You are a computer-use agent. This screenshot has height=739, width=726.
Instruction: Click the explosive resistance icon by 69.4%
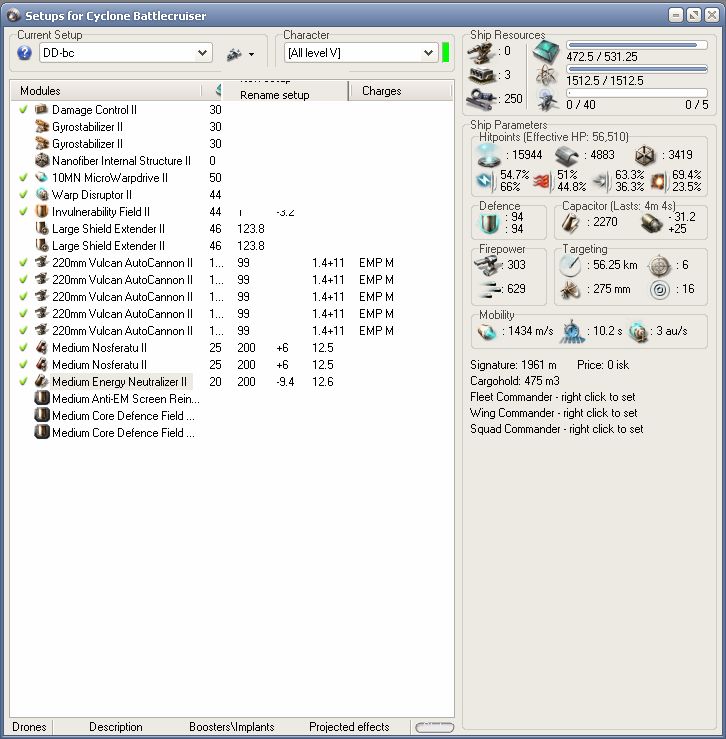pos(659,181)
